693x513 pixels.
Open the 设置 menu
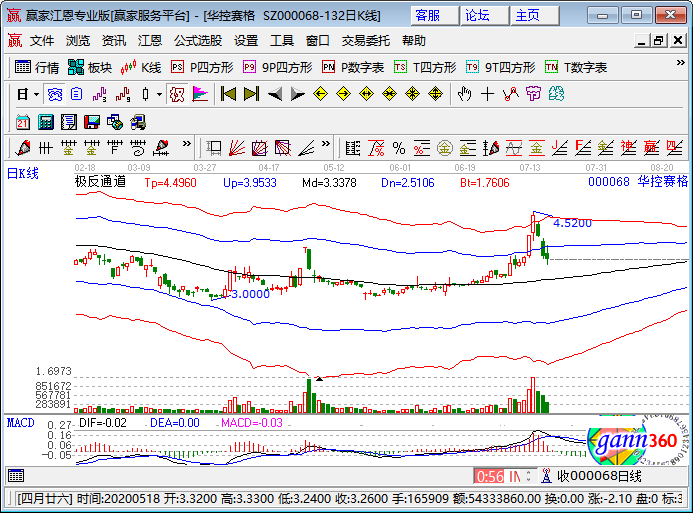(x=246, y=41)
